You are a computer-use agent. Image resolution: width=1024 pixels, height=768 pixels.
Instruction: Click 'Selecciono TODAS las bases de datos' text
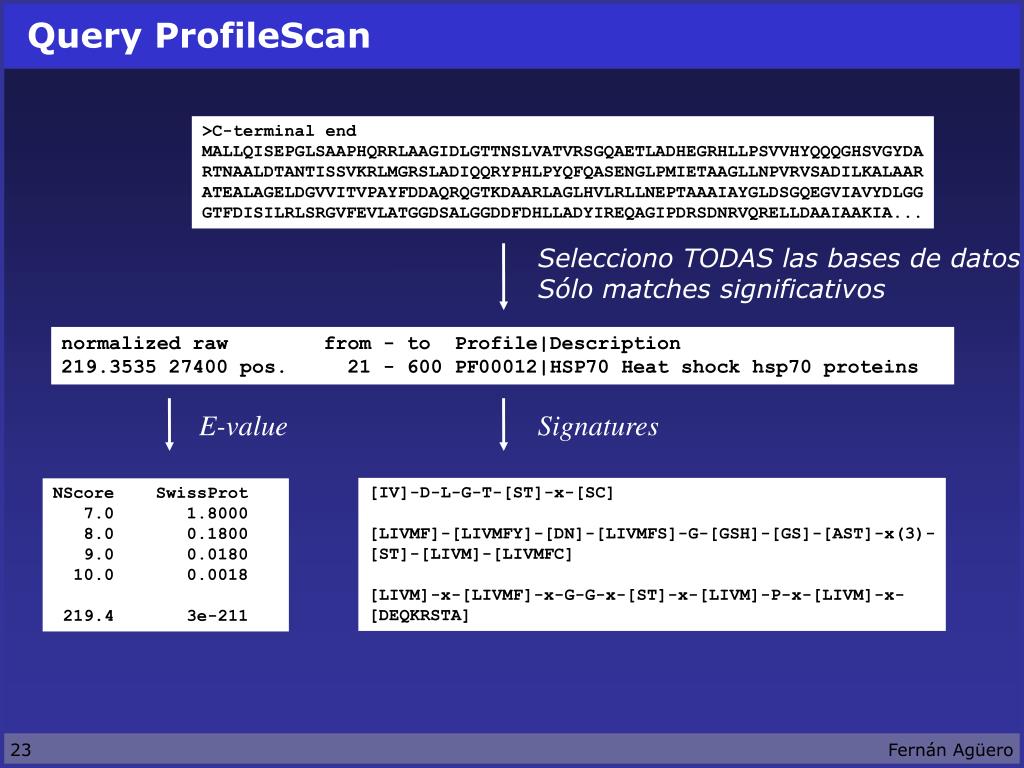[x=778, y=259]
